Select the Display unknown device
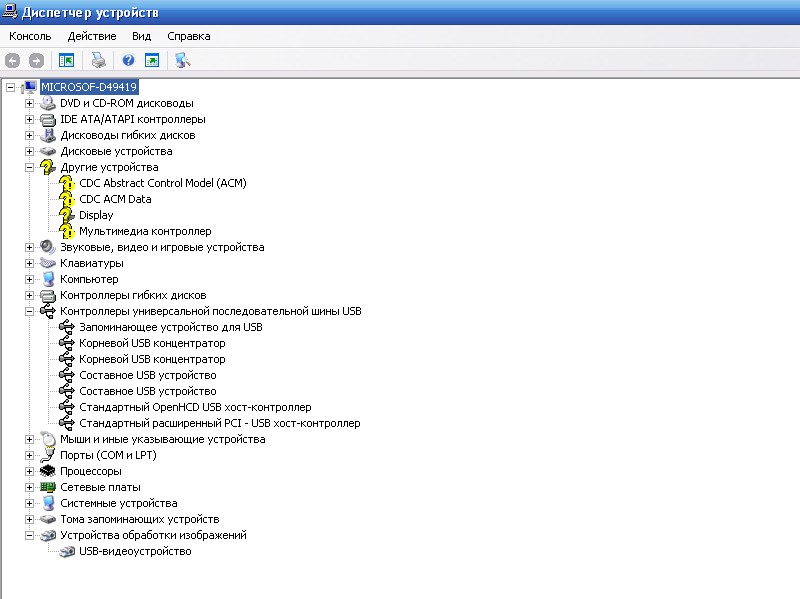Screen dimensions: 800x599 coord(96,215)
